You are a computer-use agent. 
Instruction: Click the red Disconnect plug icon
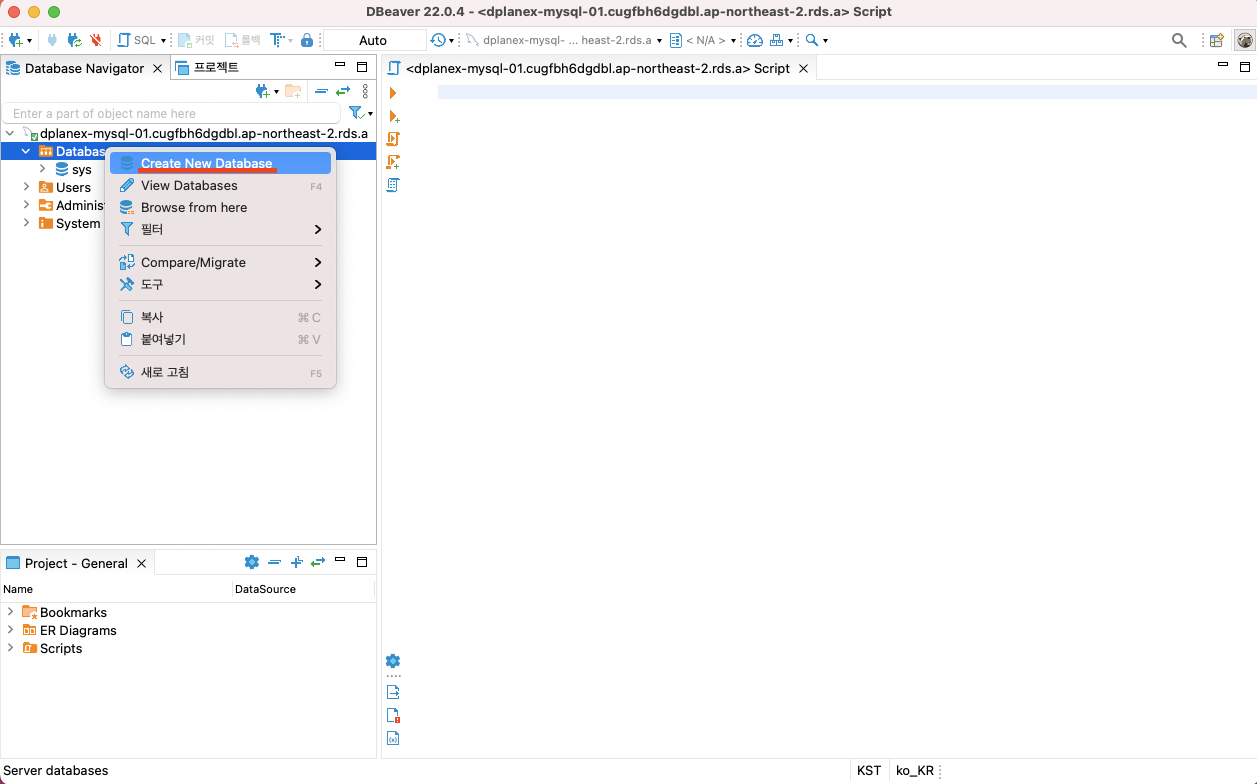coord(96,40)
